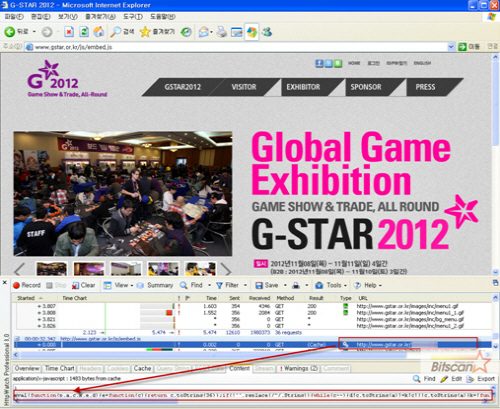
Task: Open the Mail icon dropdown arrow
Action: tap(212, 32)
